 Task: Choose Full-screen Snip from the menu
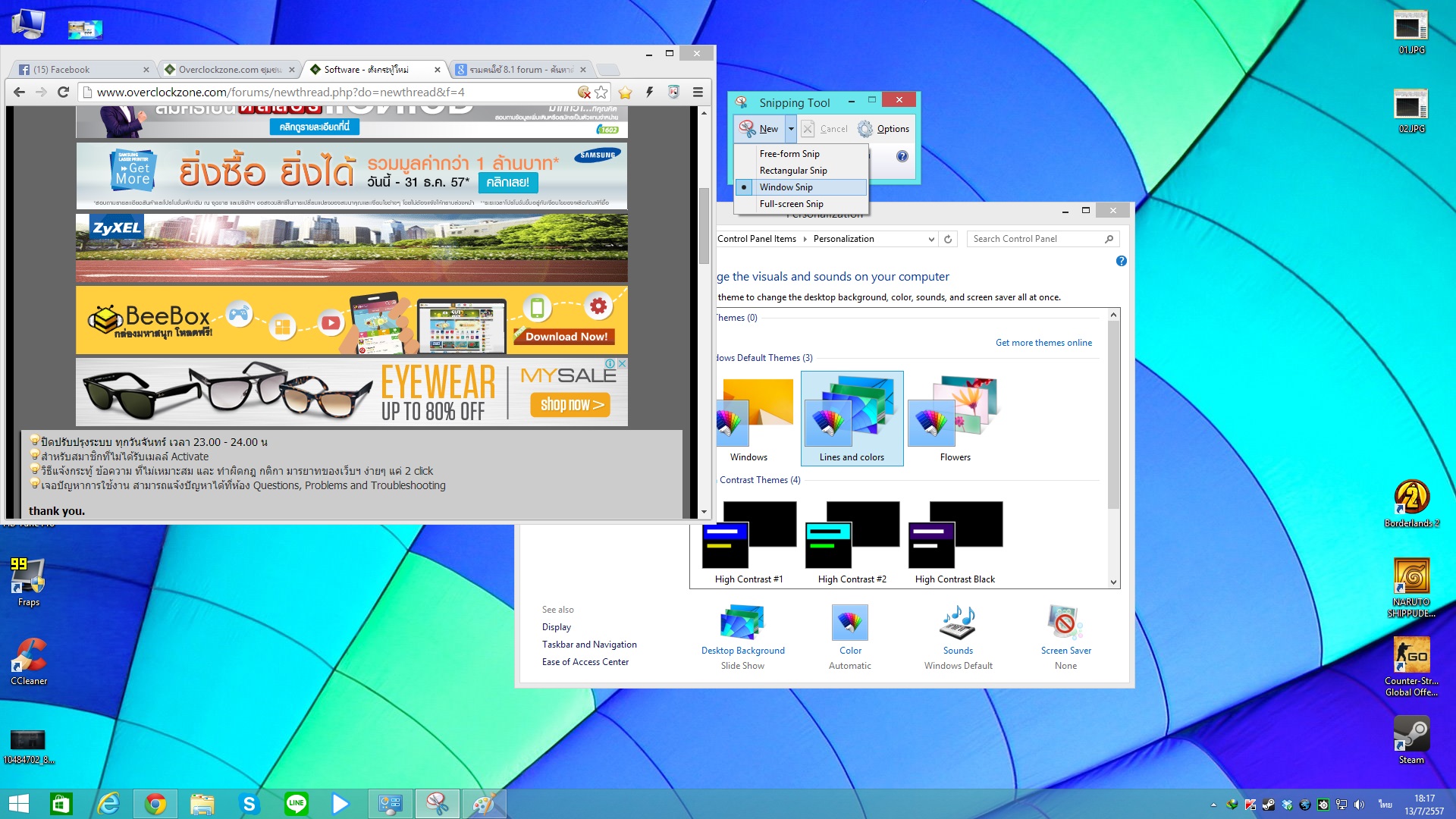(x=791, y=204)
